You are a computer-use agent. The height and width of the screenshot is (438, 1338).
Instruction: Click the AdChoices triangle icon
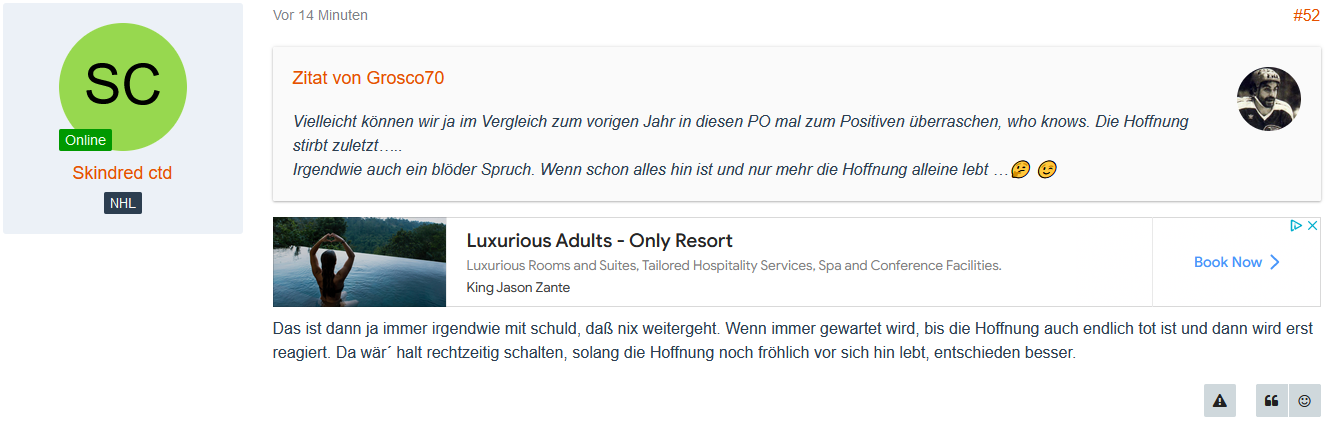point(1296,226)
